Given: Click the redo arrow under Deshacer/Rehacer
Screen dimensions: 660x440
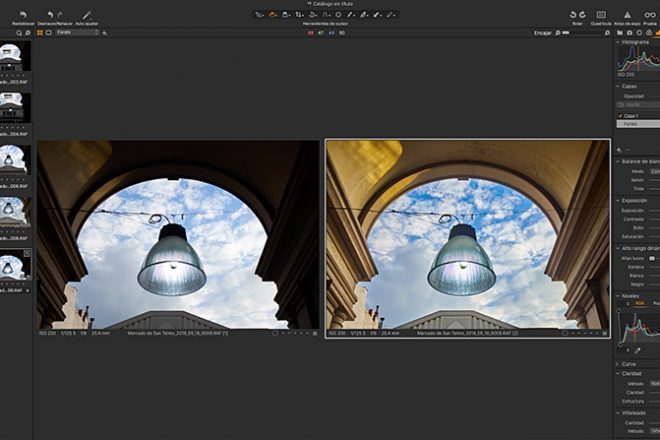Looking at the screenshot, I should (60, 15).
